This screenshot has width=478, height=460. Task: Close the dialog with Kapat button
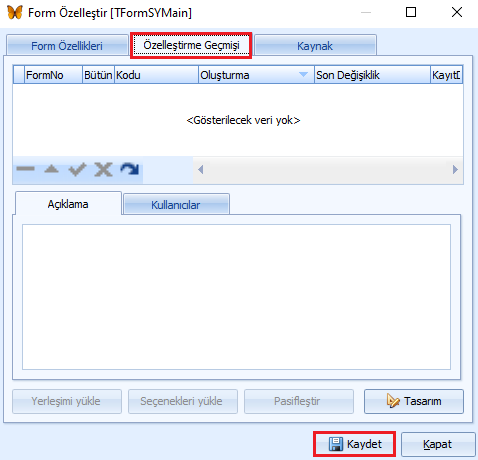(x=438, y=444)
